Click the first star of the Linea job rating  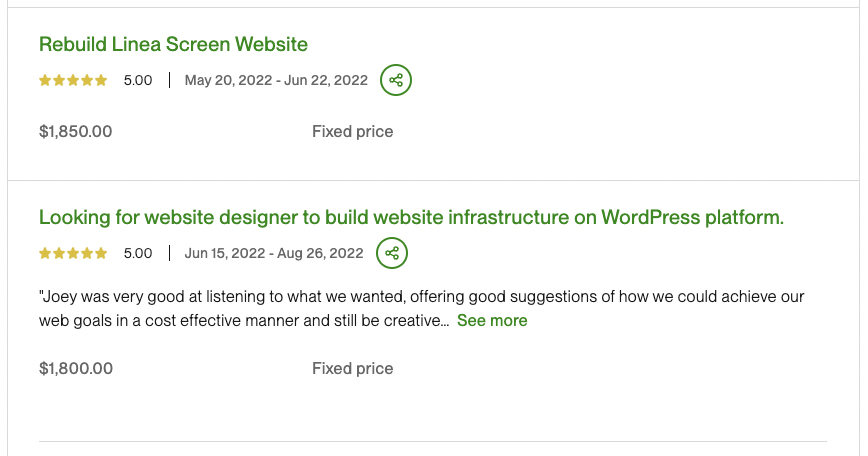point(45,81)
